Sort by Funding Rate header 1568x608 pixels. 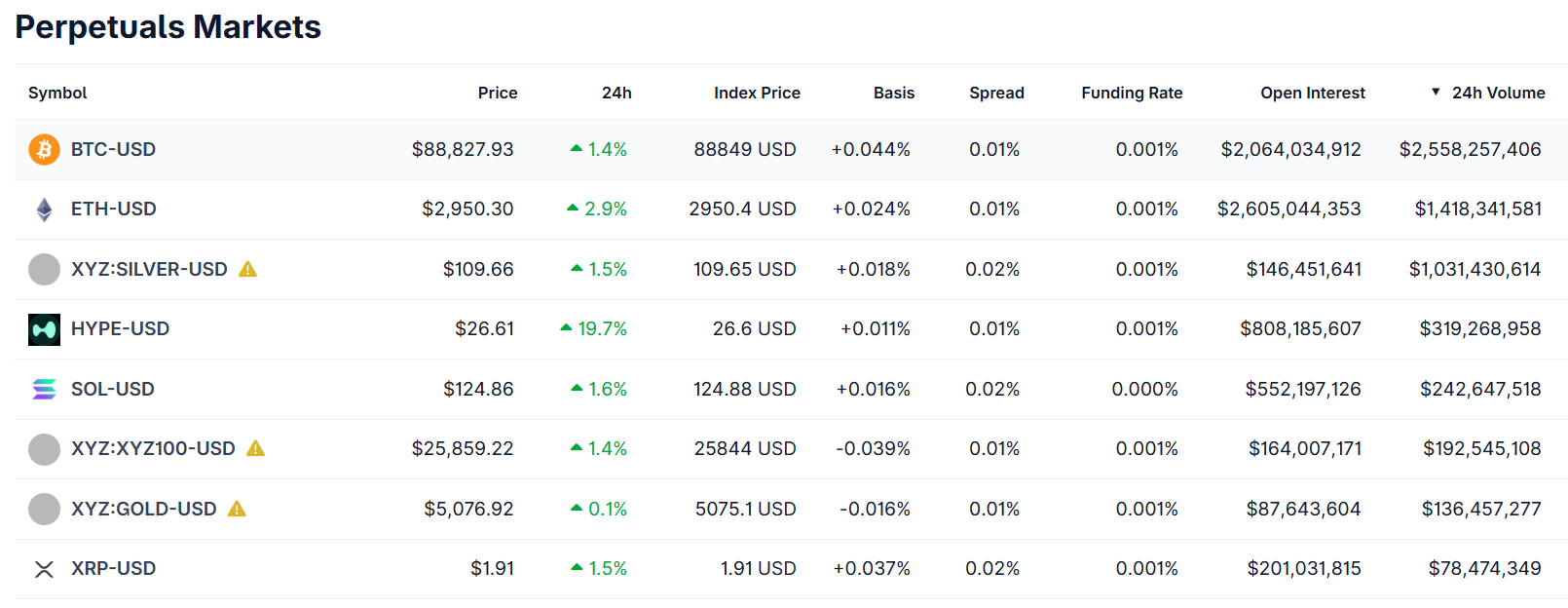point(1132,93)
